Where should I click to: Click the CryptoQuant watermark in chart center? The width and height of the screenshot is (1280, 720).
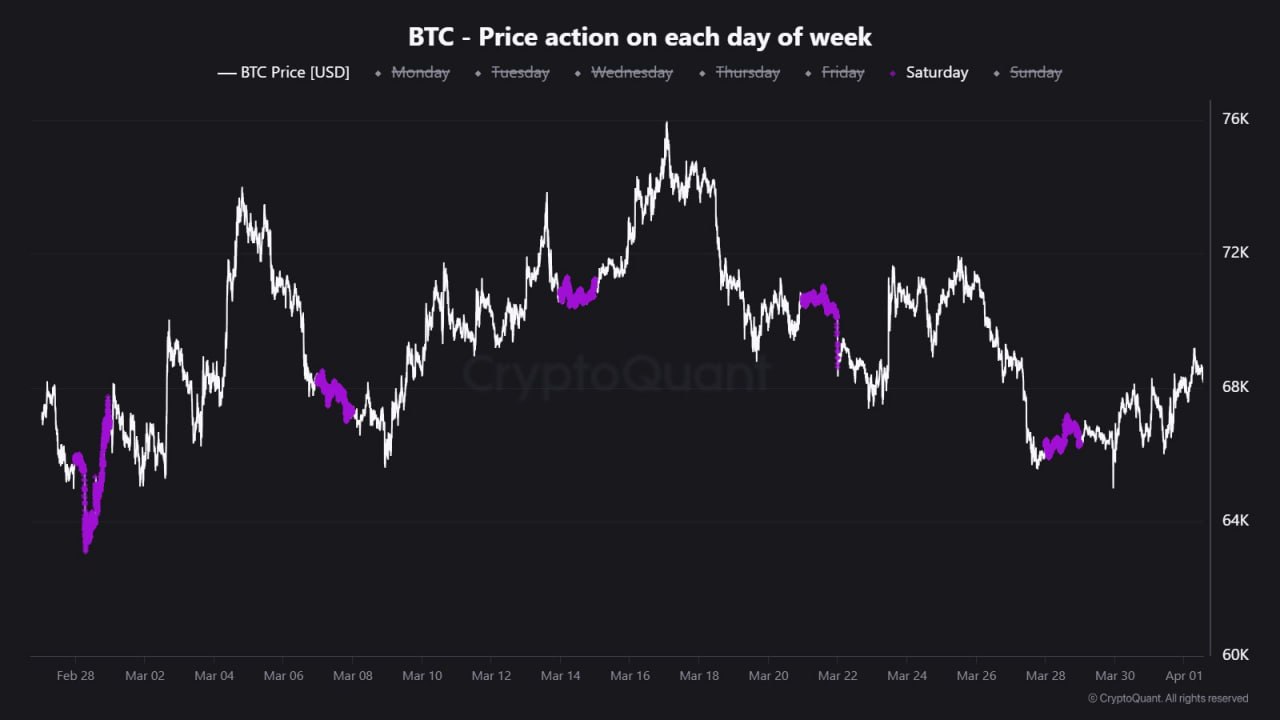tap(616, 376)
